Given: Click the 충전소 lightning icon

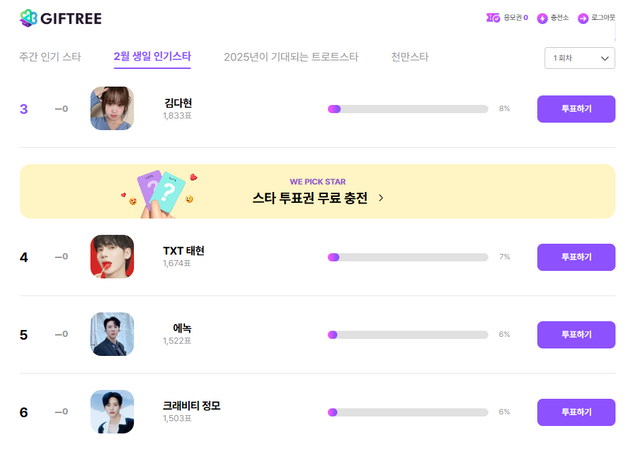Looking at the screenshot, I should coord(542,18).
